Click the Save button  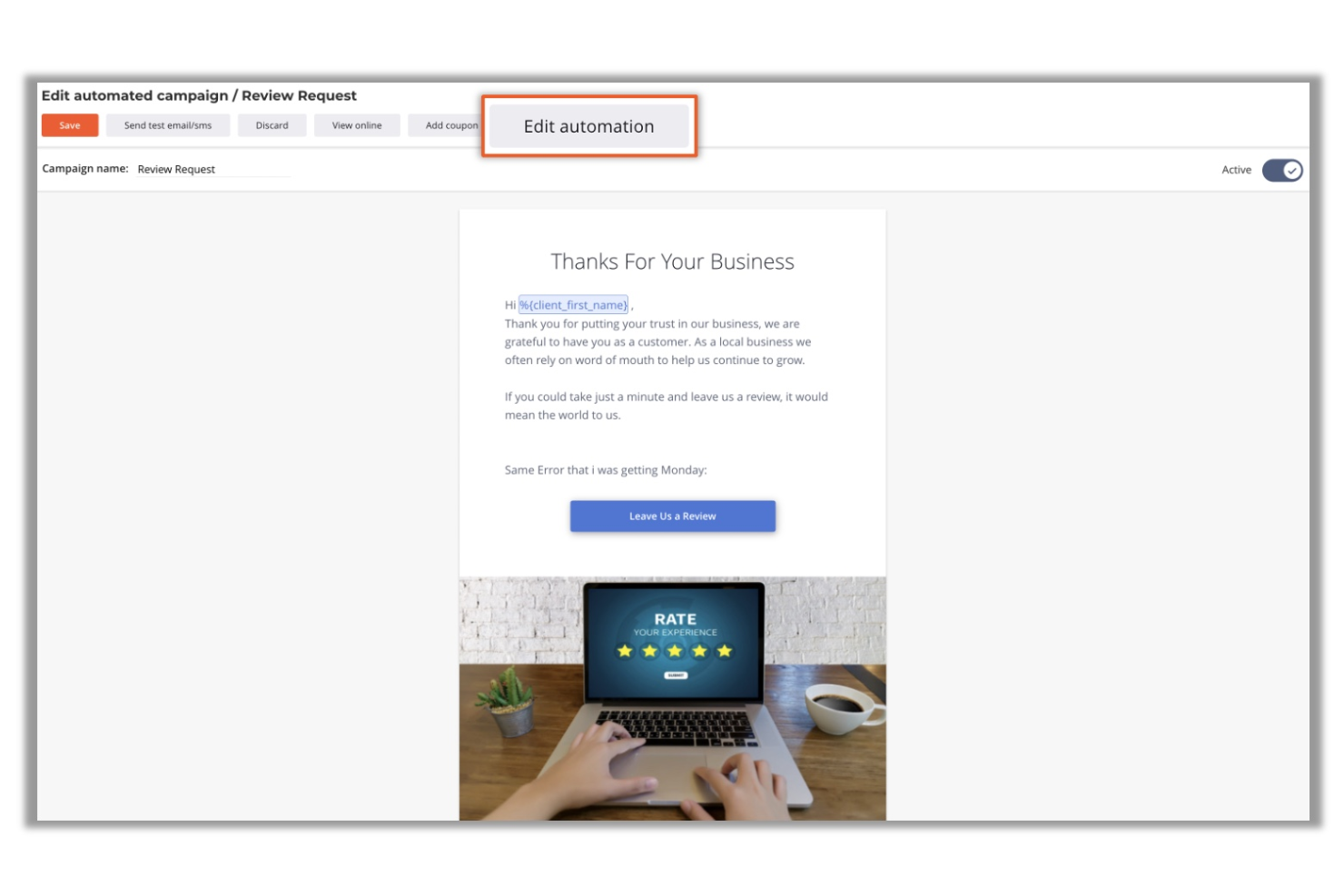pos(69,124)
